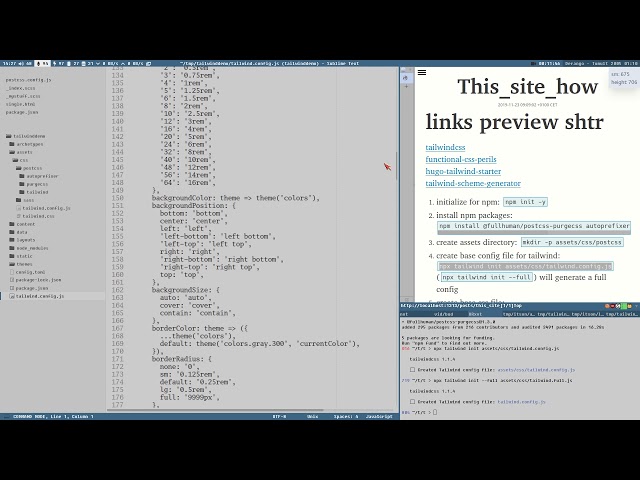Click the 'npm init -y' code snippet
Screen dimensions: 640x480
525,202
